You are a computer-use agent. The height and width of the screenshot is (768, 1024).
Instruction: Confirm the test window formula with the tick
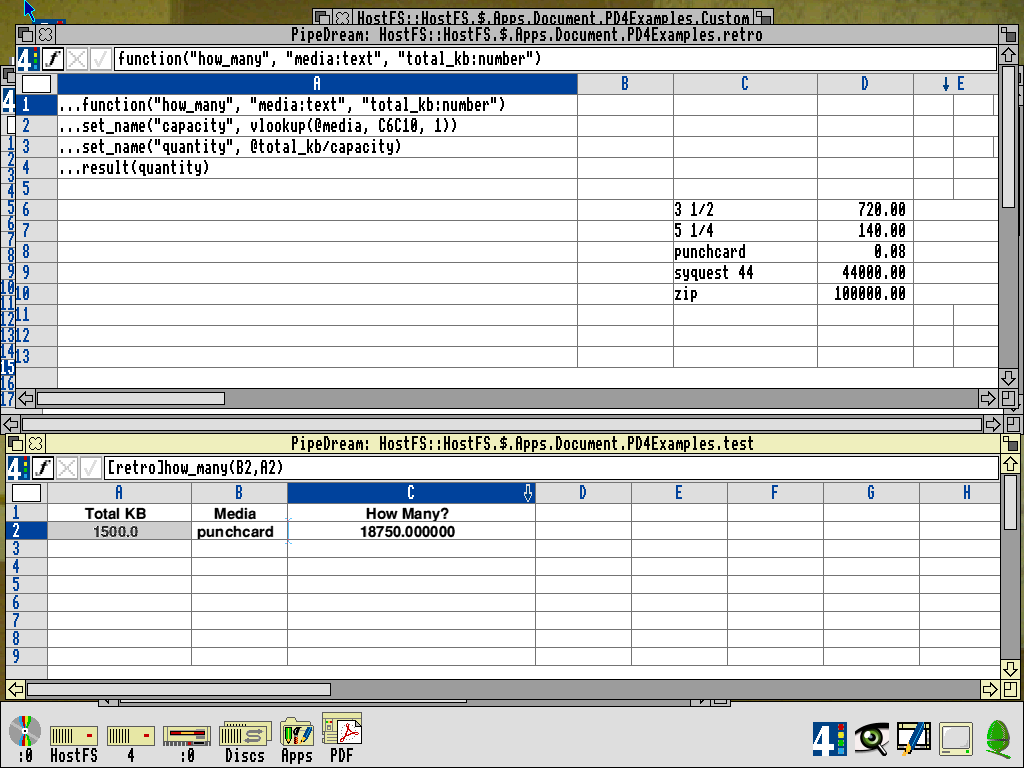coord(90,468)
